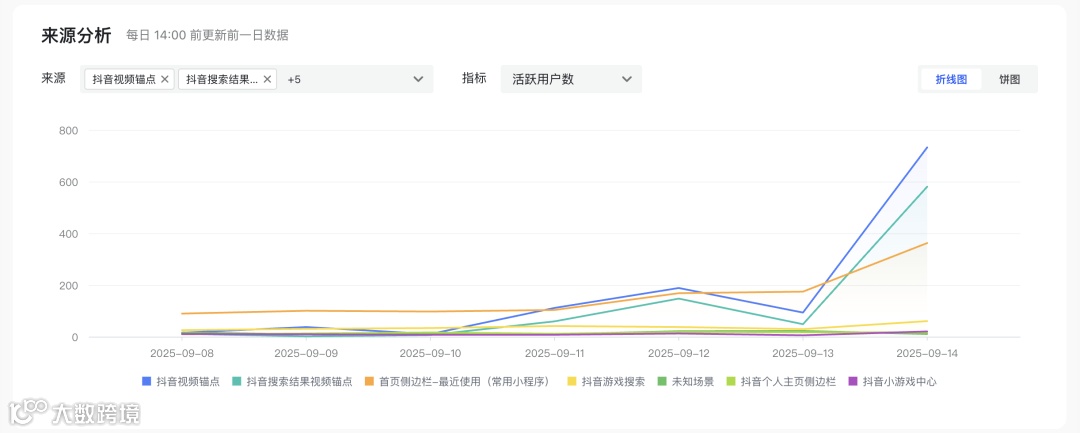The width and height of the screenshot is (1080, 433).
Task: Click the 2025-09-12 axis date label
Action: coord(678,352)
